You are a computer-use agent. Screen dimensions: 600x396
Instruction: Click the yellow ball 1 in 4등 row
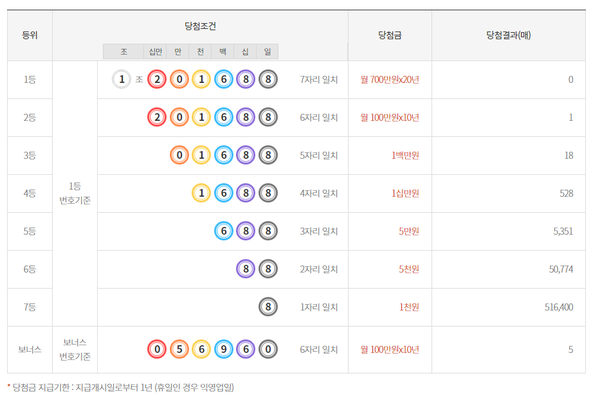click(202, 193)
